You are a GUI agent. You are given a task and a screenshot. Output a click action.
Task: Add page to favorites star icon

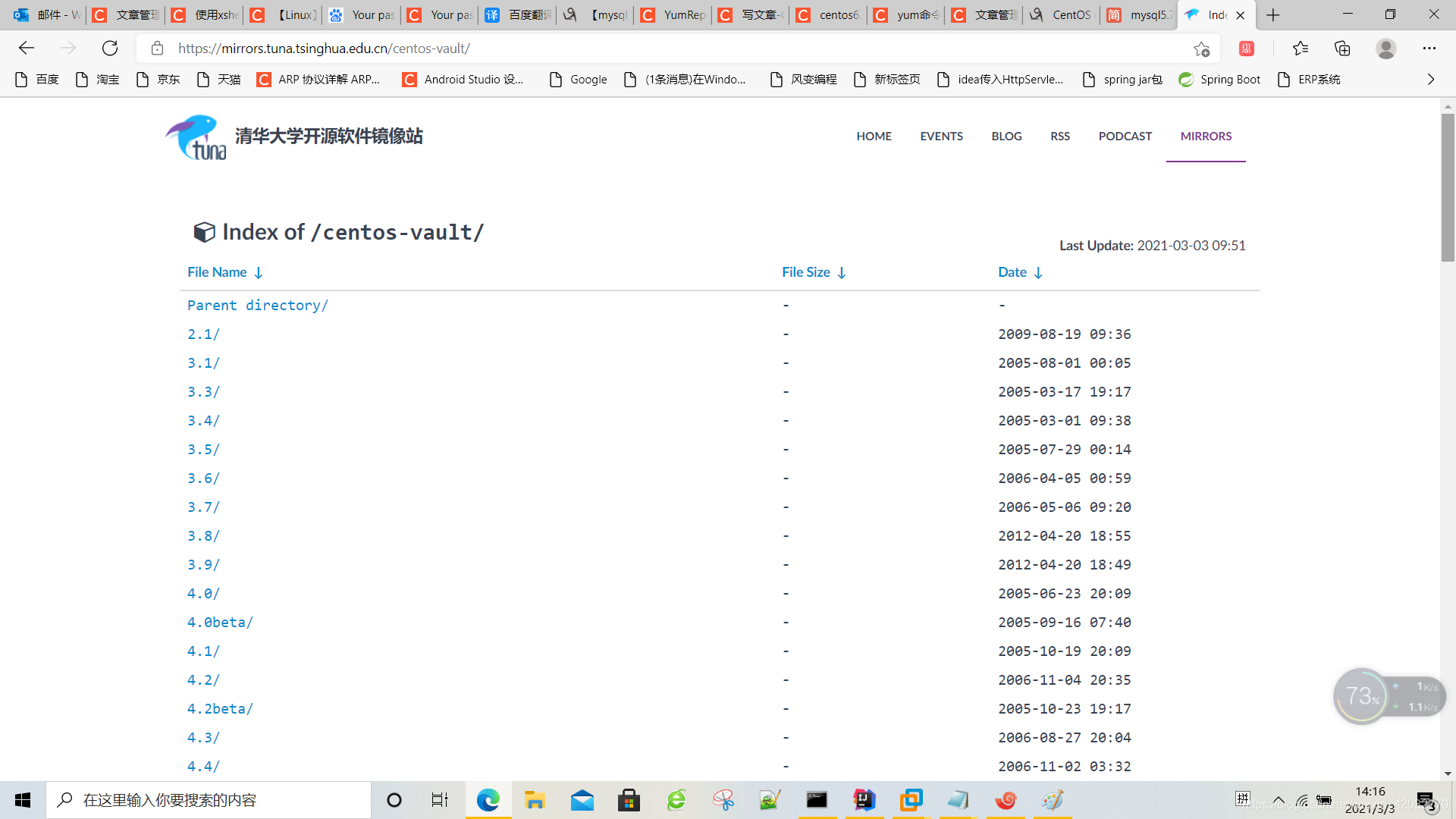coord(1201,49)
